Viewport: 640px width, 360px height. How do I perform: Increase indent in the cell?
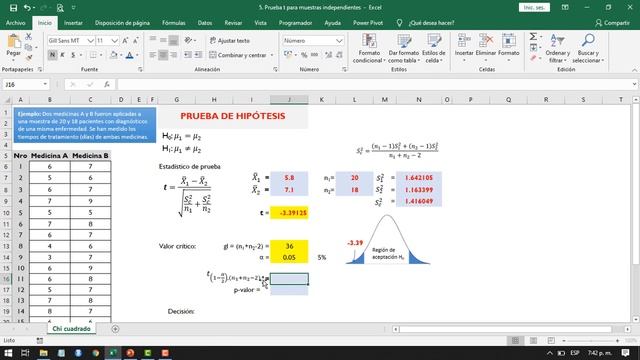click(198, 55)
